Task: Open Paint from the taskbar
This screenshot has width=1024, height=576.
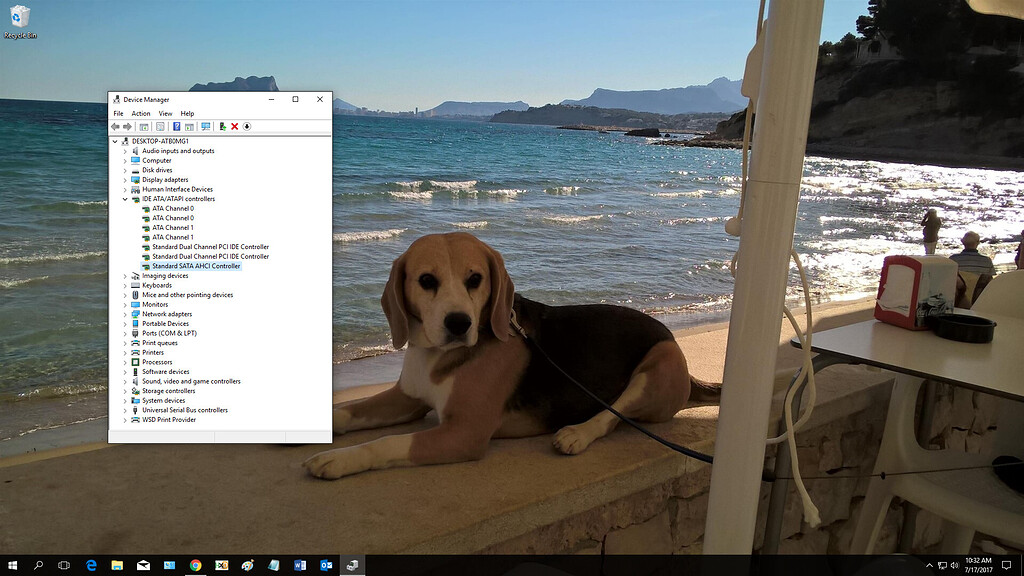Action: point(248,566)
